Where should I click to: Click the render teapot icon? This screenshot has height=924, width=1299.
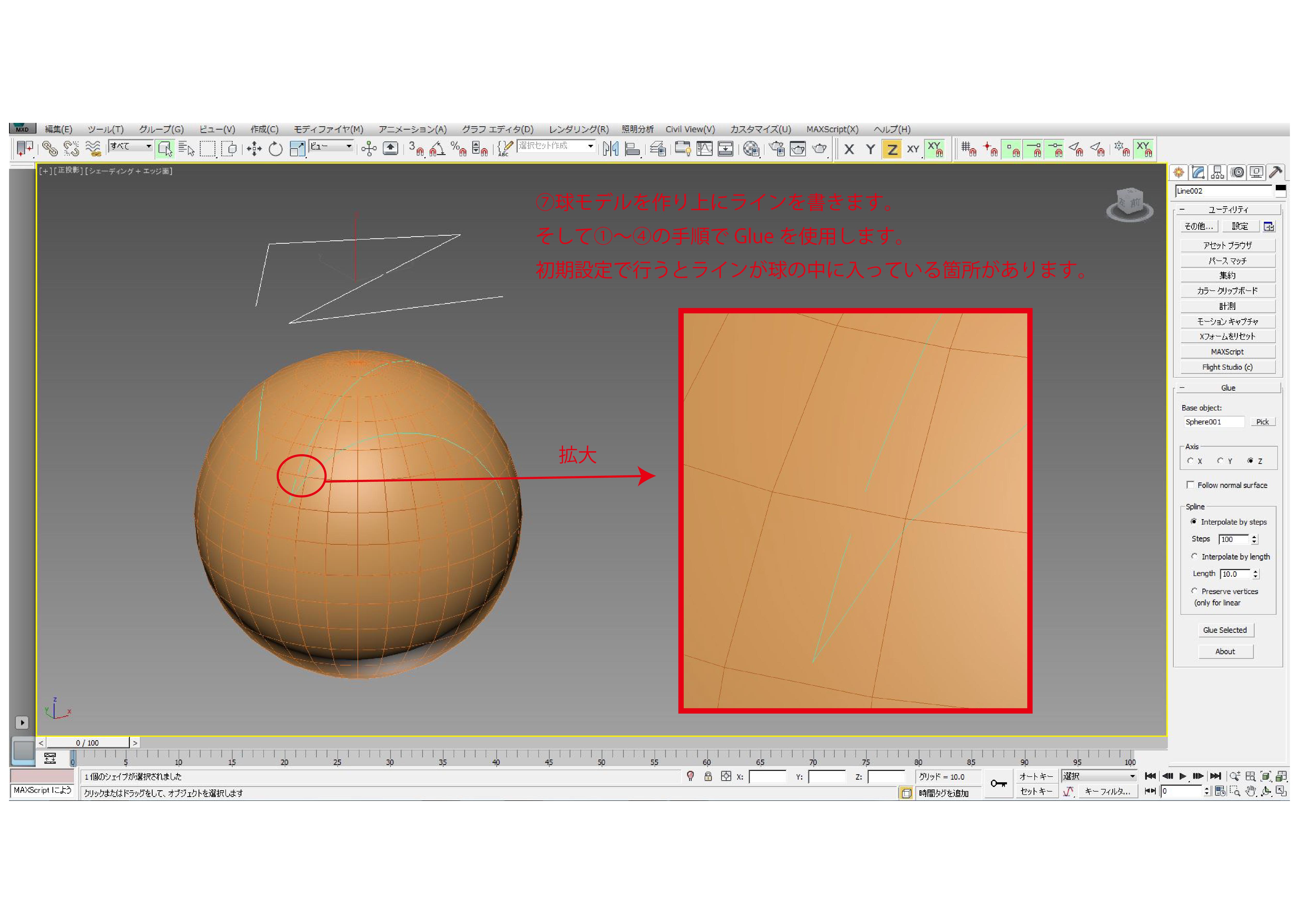[x=819, y=149]
